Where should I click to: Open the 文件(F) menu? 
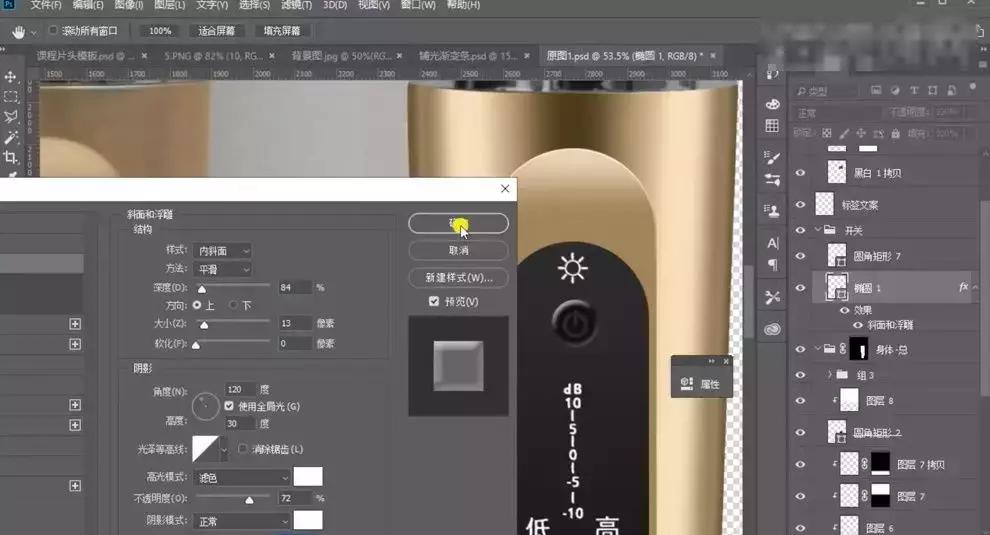46,5
